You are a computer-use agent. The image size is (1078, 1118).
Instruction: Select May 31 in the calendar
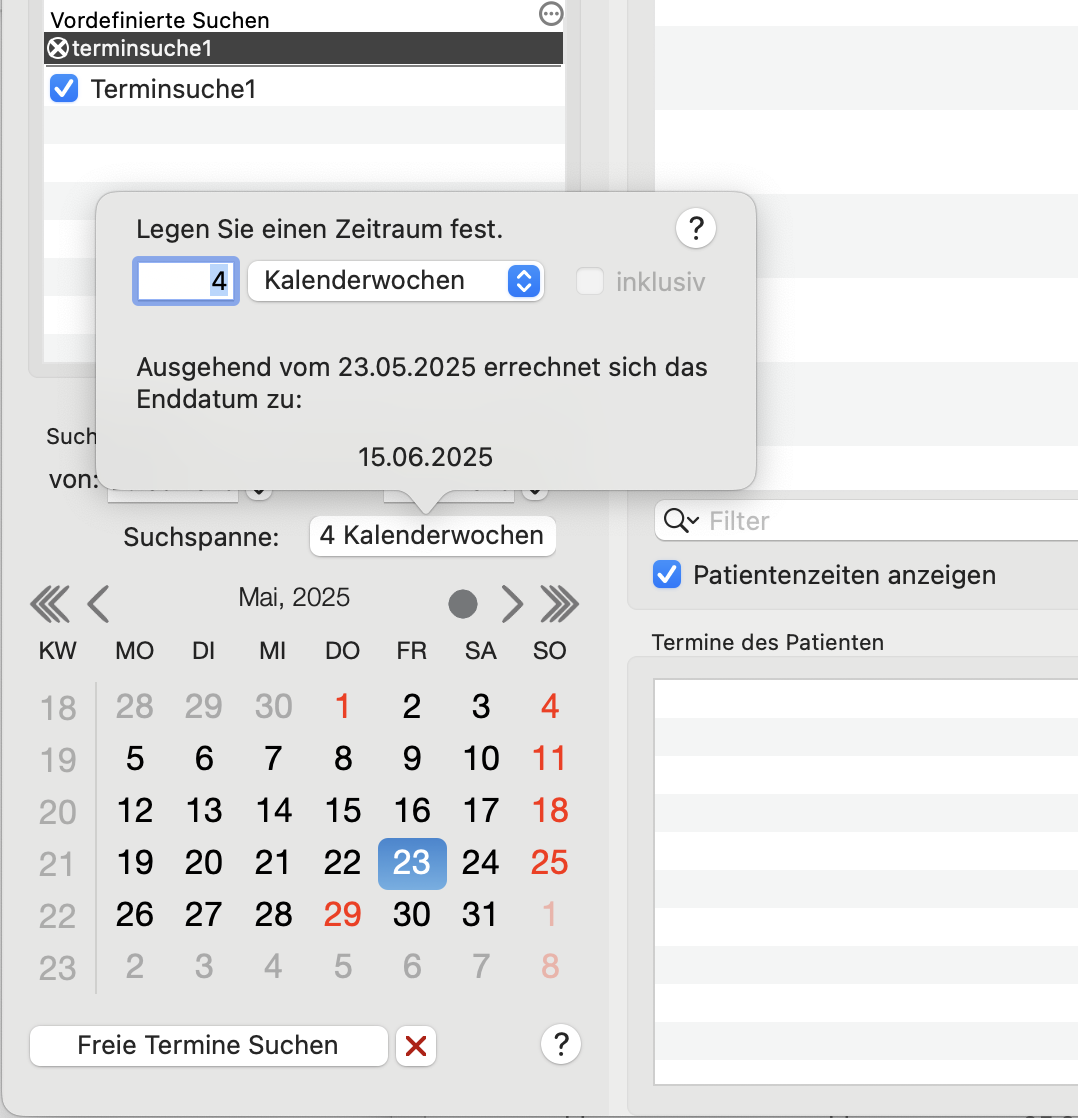point(479,915)
